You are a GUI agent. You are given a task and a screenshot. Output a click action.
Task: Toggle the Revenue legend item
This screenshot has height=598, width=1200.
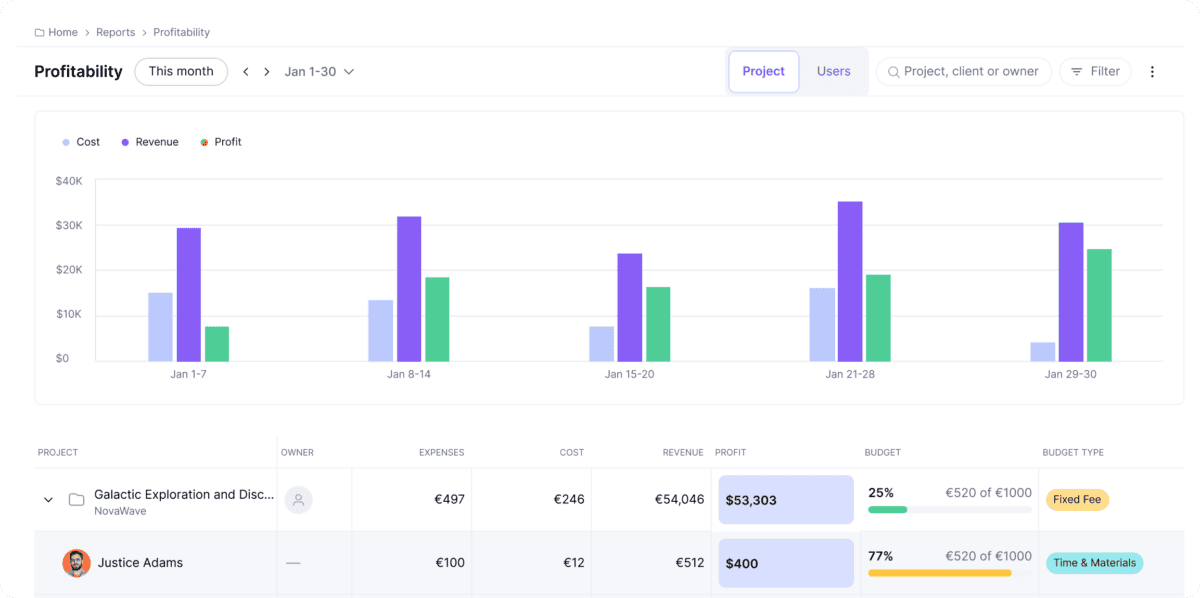coord(150,142)
